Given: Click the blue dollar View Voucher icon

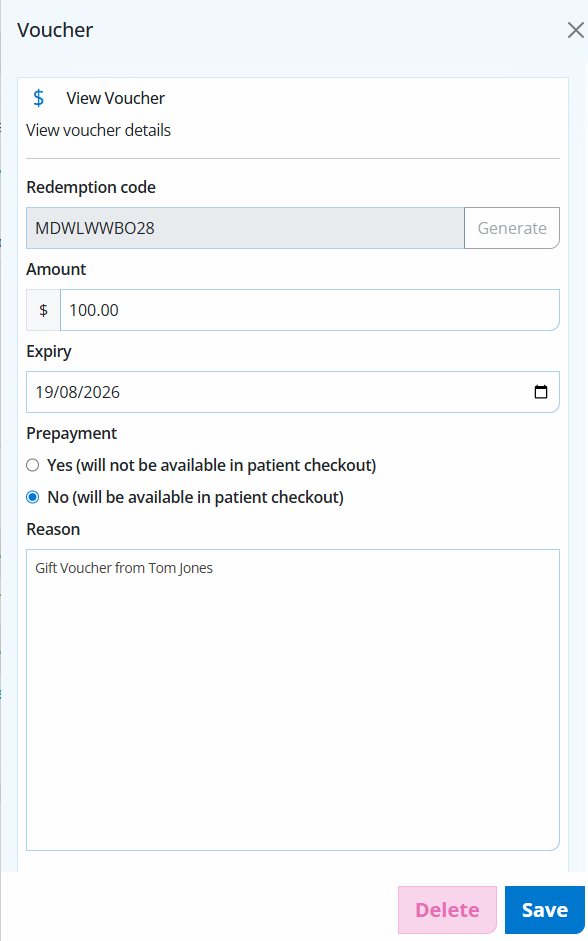Looking at the screenshot, I should [38, 98].
